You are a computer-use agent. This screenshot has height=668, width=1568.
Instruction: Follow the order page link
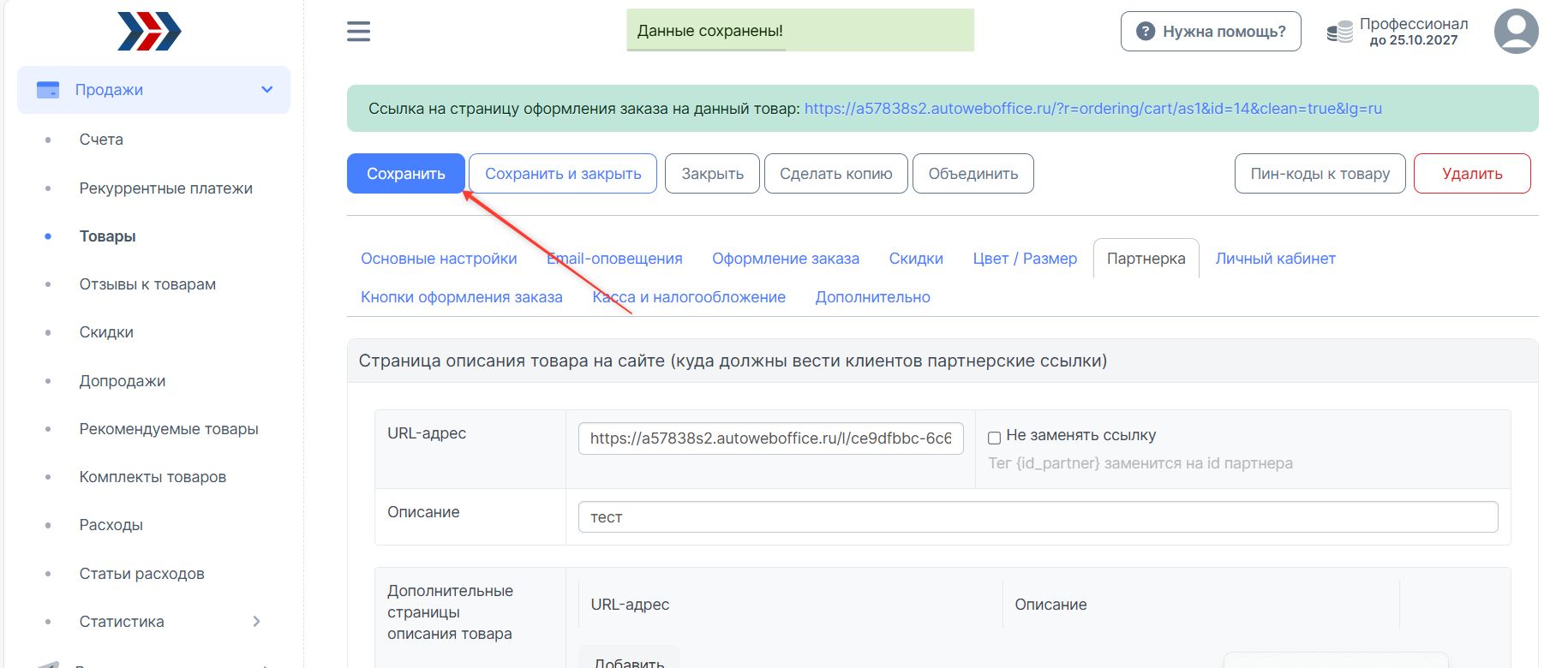1092,109
